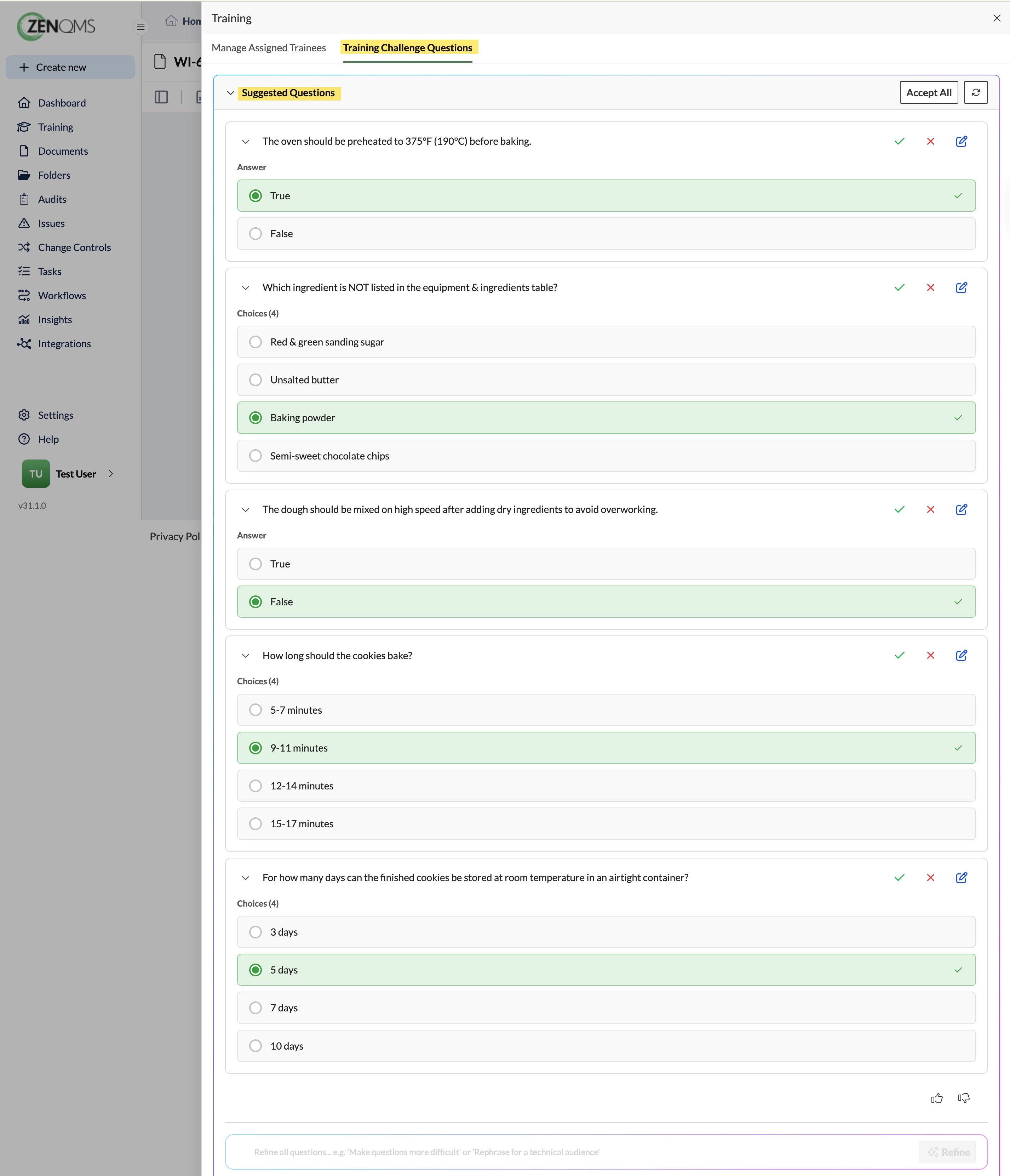The image size is (1010, 1176).
Task: Accept the oven preheat question with green checkmark
Action: (x=899, y=141)
